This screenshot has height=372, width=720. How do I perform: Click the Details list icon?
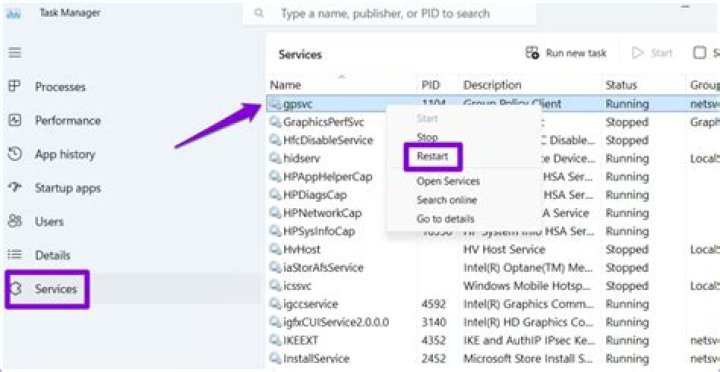click(15, 255)
